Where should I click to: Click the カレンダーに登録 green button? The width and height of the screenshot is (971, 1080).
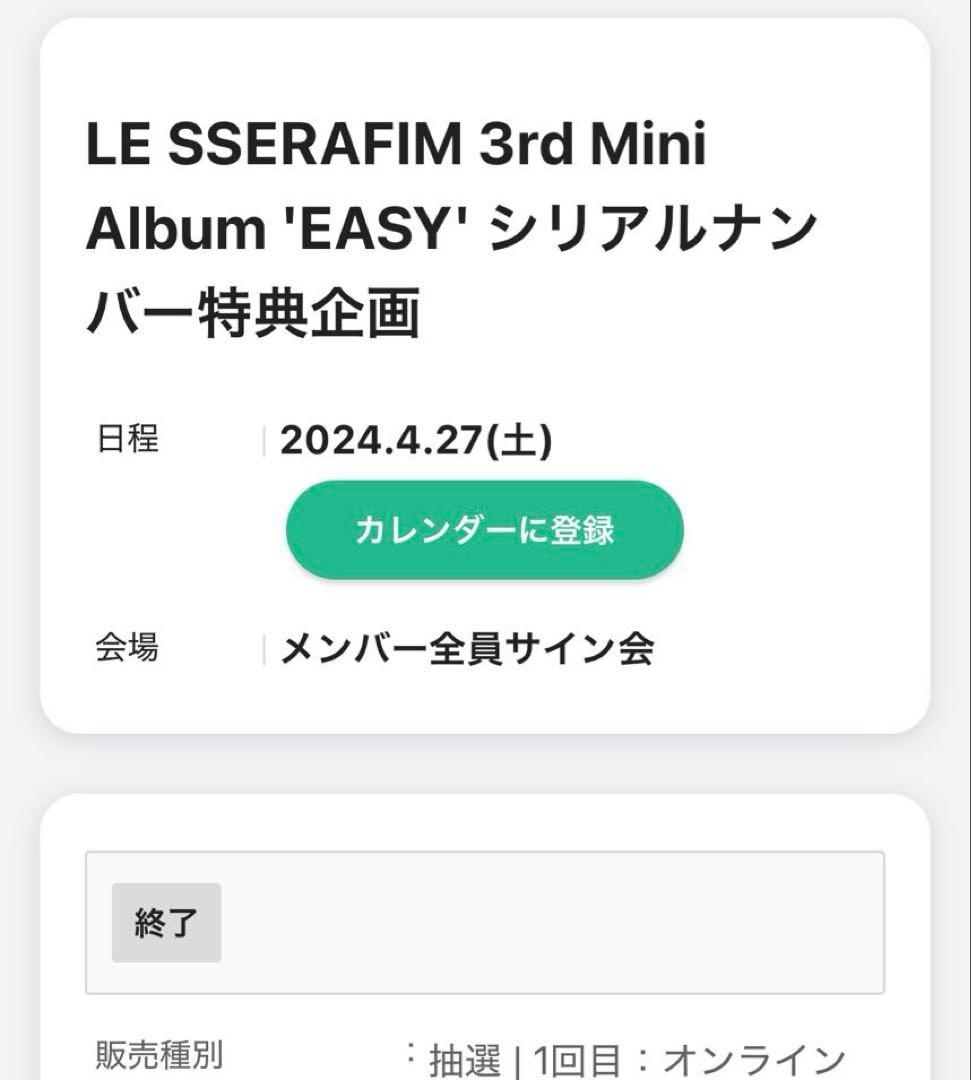(484, 532)
